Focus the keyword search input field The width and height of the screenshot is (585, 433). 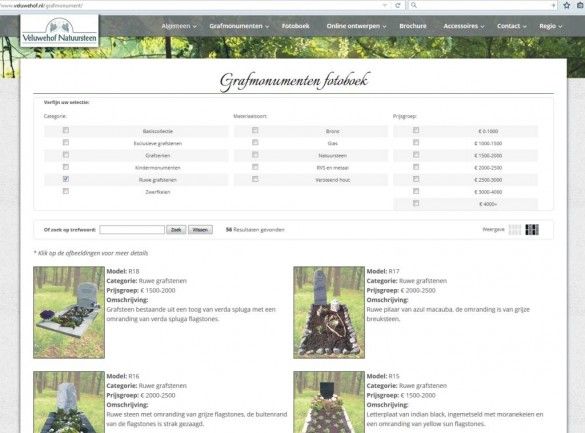tap(132, 230)
